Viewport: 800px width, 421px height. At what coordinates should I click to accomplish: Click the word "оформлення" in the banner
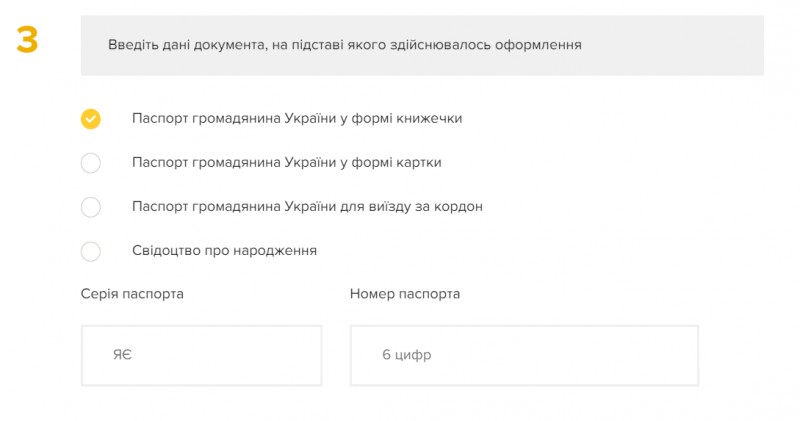(x=543, y=45)
